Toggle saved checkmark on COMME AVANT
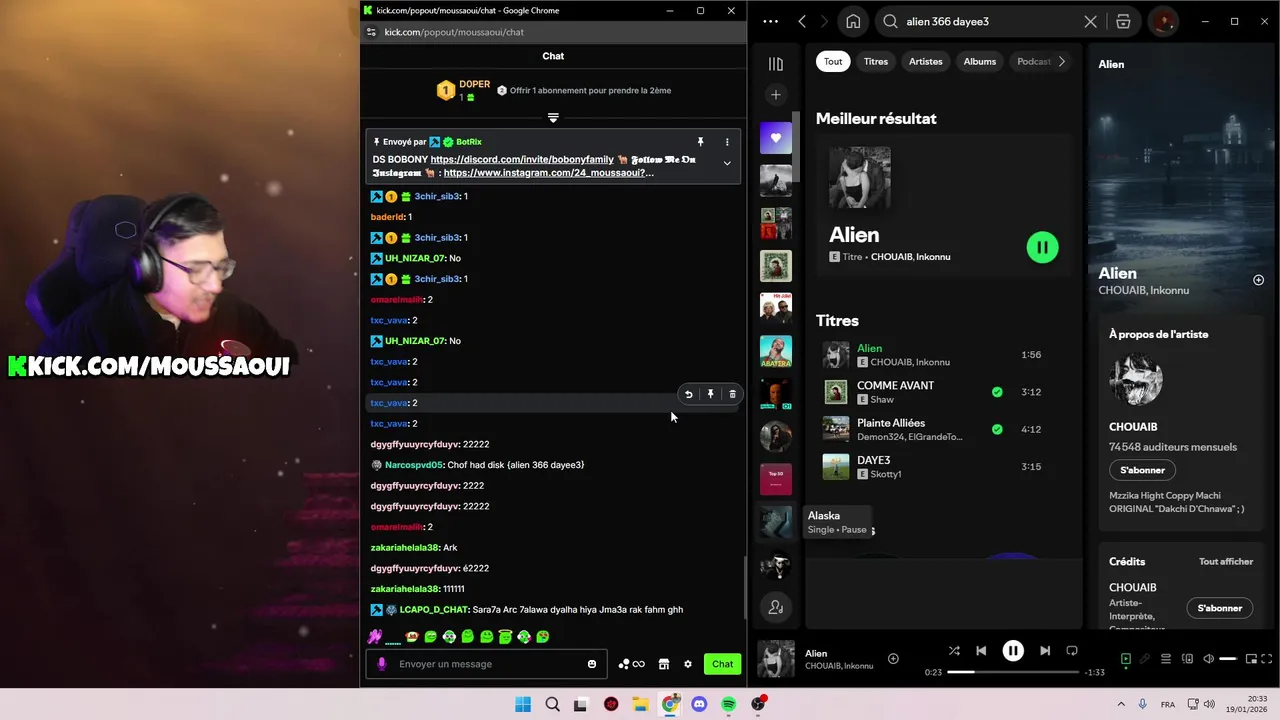Image resolution: width=1280 pixels, height=720 pixels. point(997,392)
